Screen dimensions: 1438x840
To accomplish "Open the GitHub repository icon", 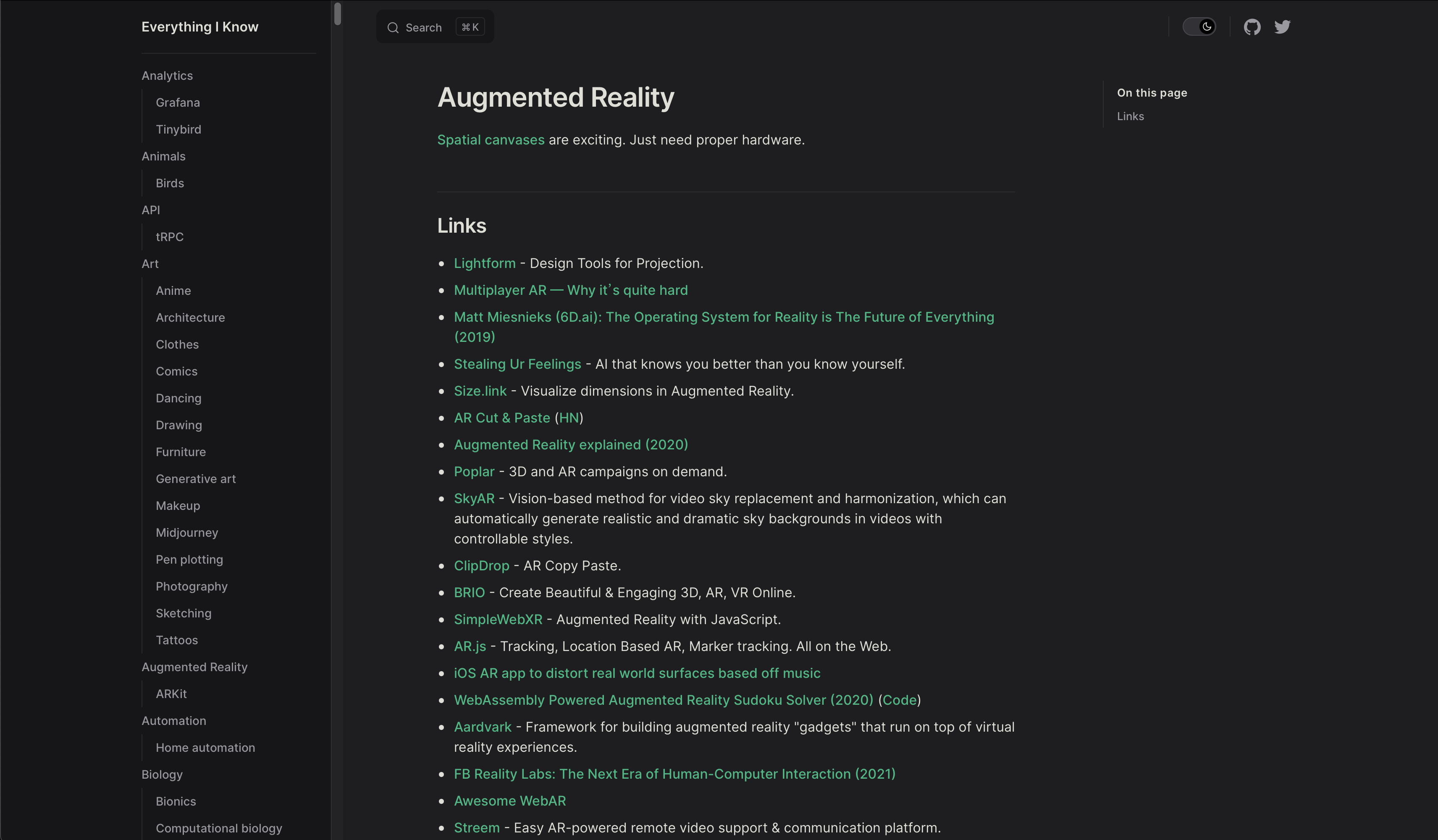I will coord(1252,27).
